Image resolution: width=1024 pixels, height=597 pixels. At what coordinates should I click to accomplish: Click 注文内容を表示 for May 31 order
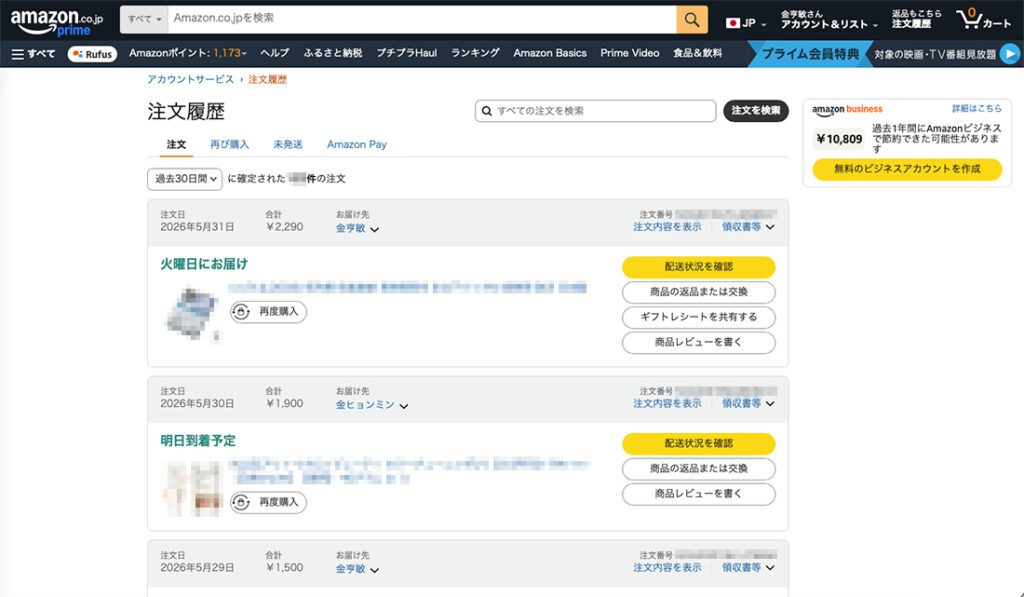[x=667, y=227]
